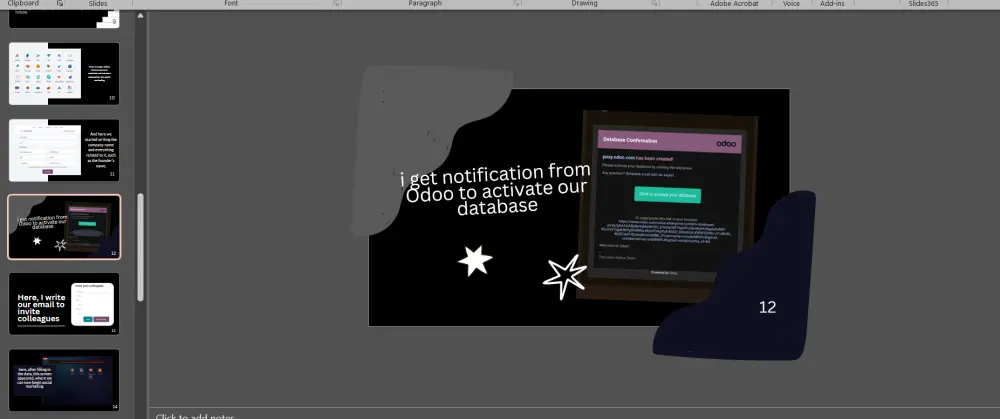Open slide 14 thumbnail in the panel
Screen dimensions: 1000x419
point(64,380)
